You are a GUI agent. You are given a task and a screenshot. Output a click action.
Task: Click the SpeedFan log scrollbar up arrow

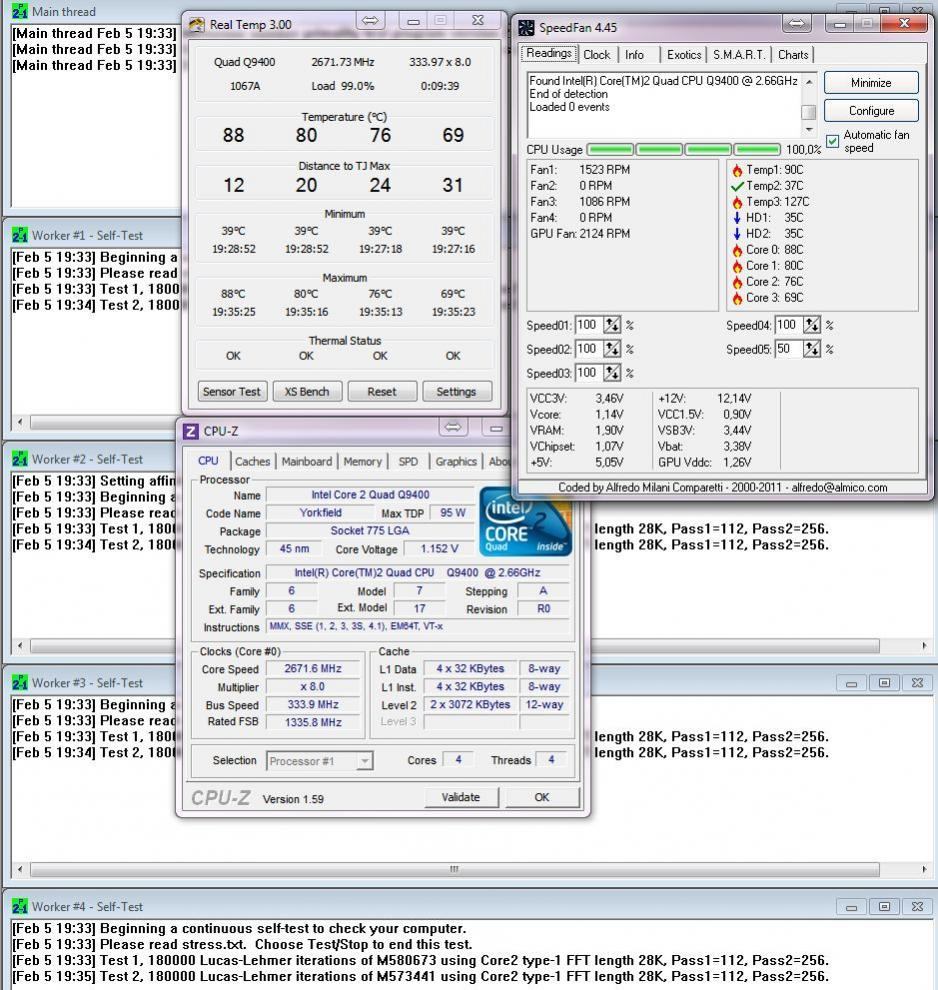[x=809, y=81]
